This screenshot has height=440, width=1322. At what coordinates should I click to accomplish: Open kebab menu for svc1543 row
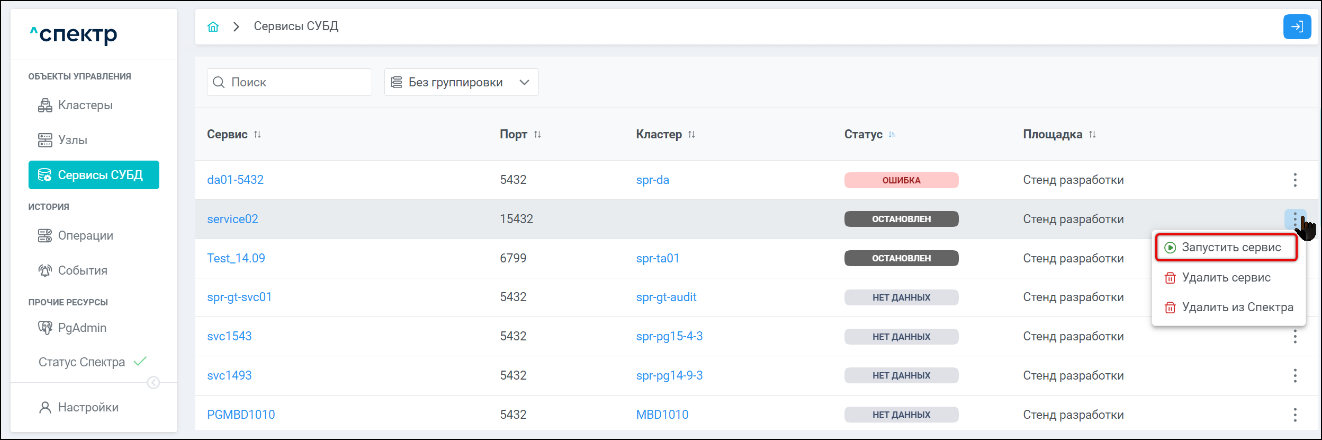1295,336
